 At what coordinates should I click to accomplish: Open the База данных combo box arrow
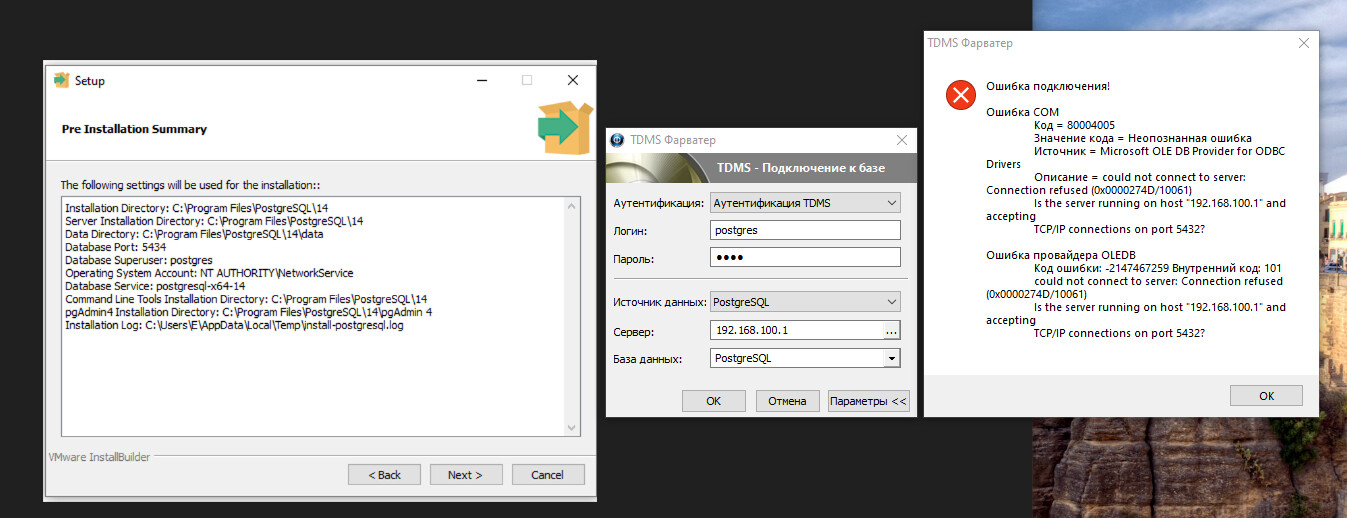click(x=891, y=358)
